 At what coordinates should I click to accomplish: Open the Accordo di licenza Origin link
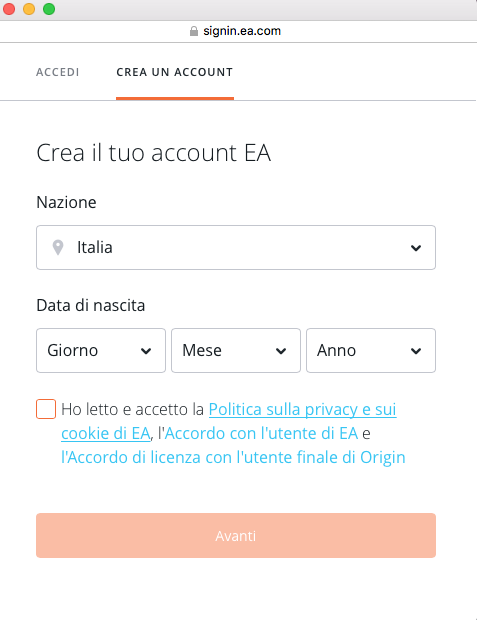[x=233, y=457]
